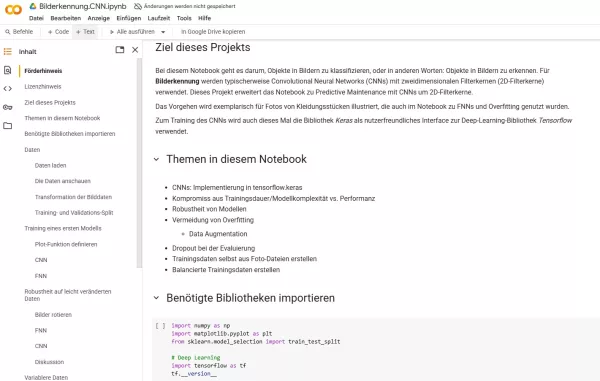The height and width of the screenshot is (381, 600).
Task: Click the unsaved changes cloud icon
Action: tap(138, 6)
